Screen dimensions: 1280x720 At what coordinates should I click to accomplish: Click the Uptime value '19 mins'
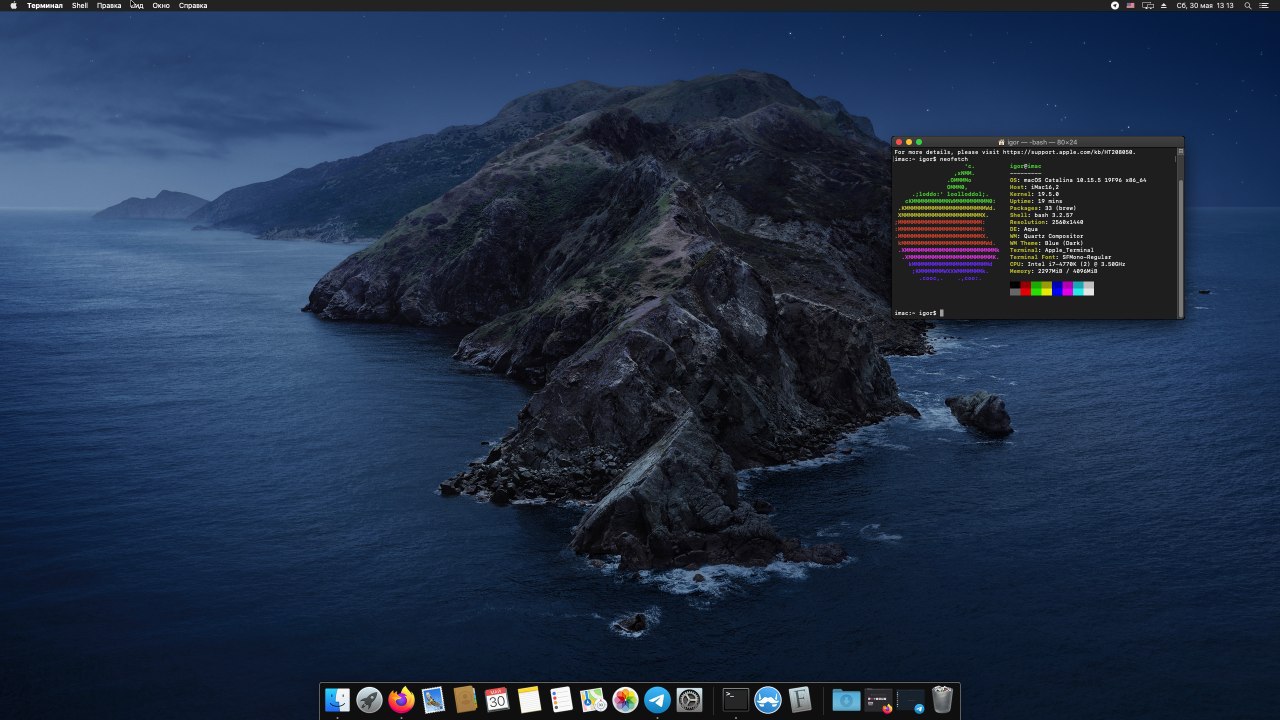pos(1048,201)
